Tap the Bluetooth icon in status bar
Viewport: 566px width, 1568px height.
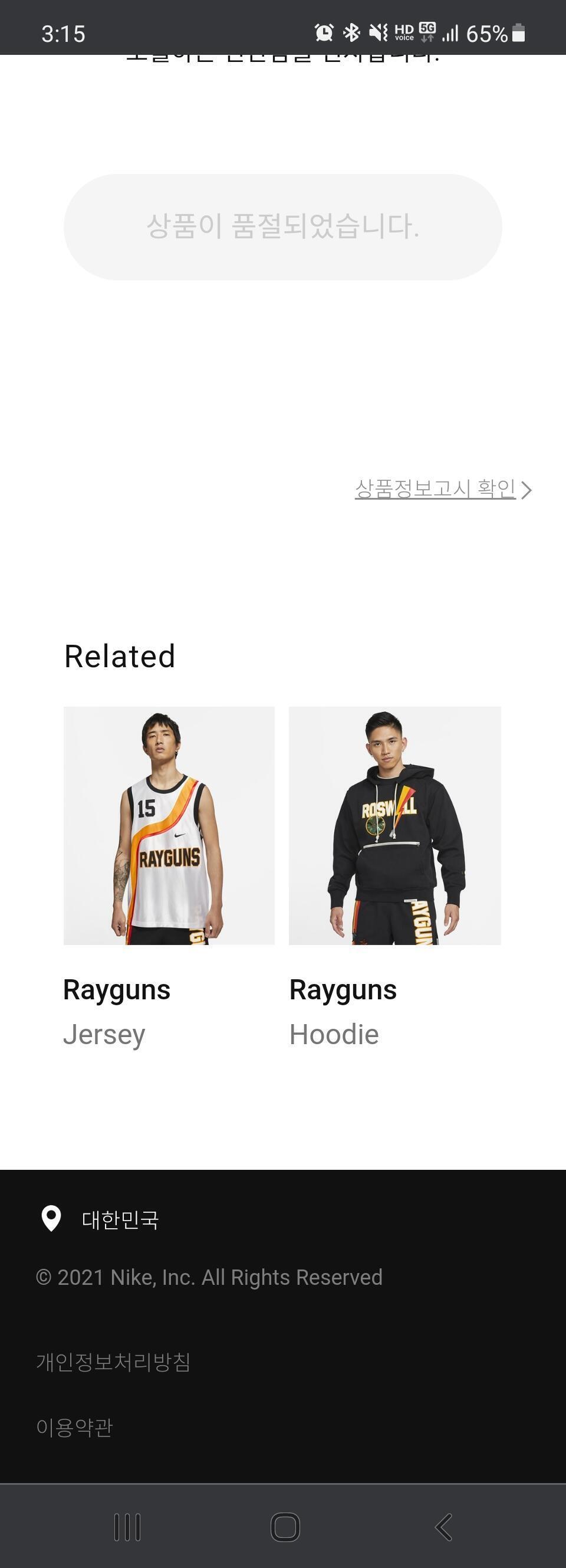[x=351, y=33]
